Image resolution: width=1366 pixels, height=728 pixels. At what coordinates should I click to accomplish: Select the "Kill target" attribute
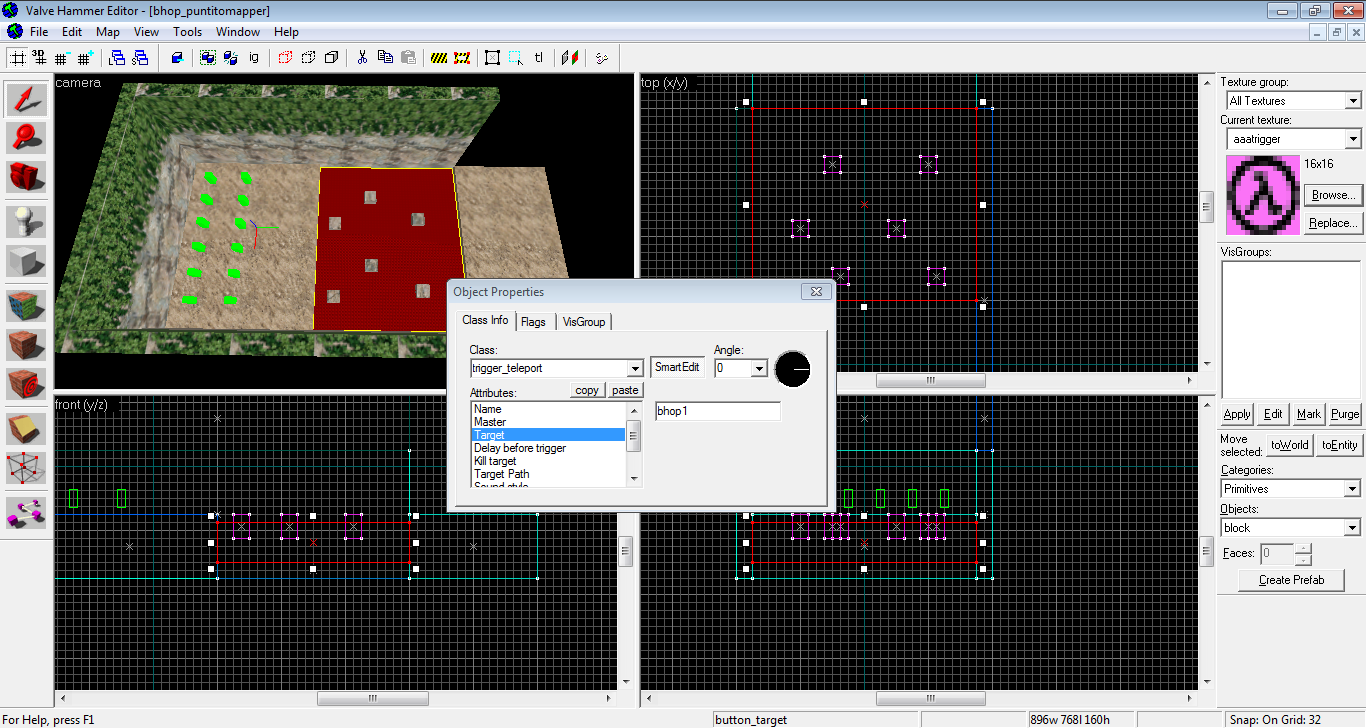pyautogui.click(x=549, y=461)
